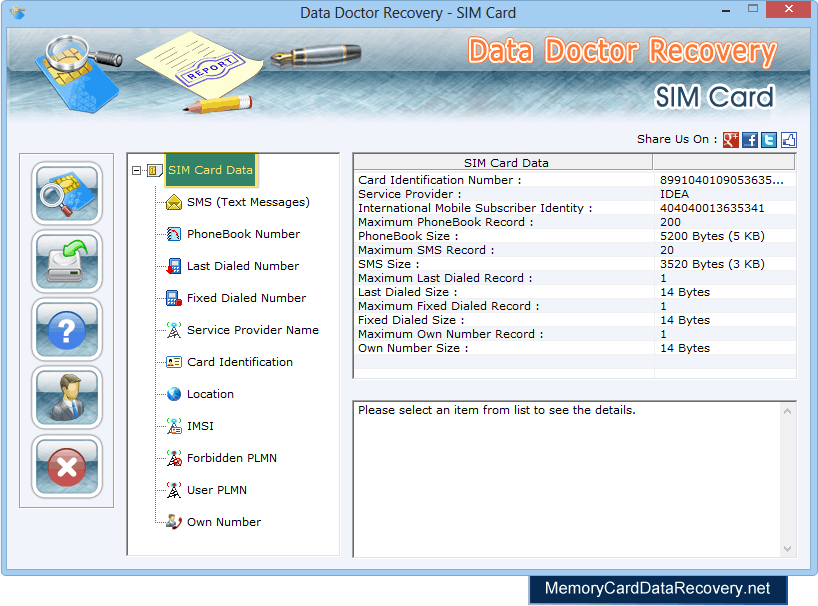Click the IMSI value 404040013635341
818x606 pixels.
[712, 208]
